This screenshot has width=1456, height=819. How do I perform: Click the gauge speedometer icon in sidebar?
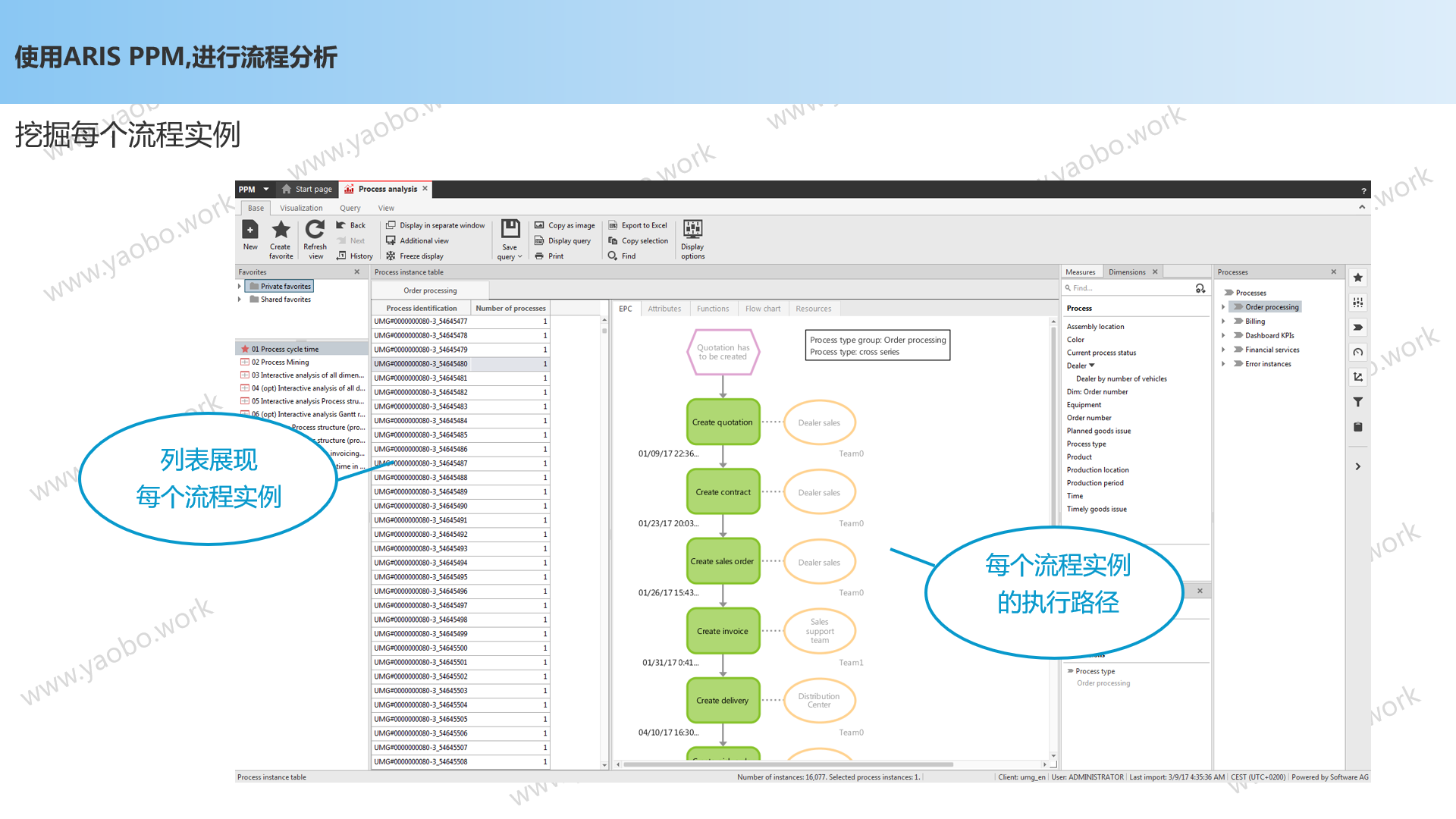click(1358, 352)
